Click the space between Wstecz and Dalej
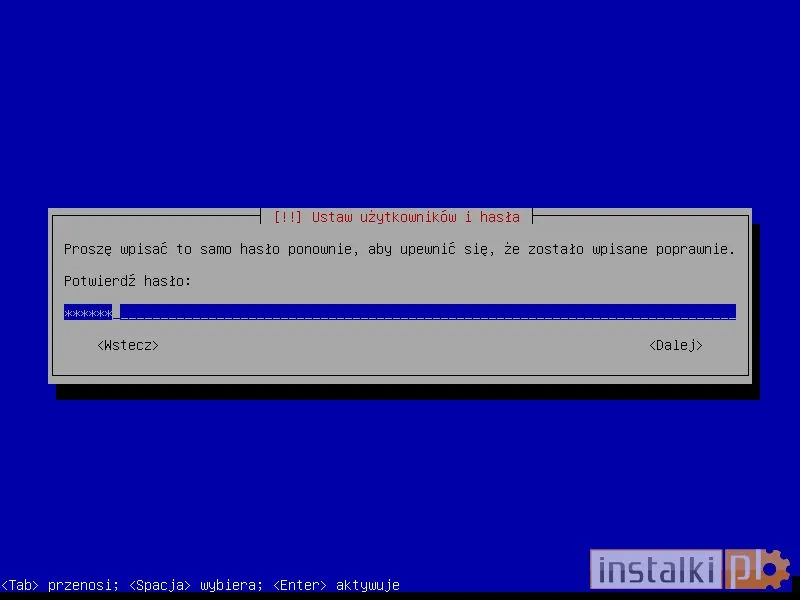Screen dimensions: 800x600 400,345
